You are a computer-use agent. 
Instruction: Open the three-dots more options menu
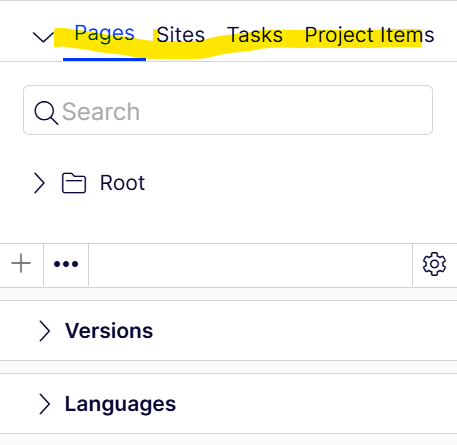(x=66, y=264)
